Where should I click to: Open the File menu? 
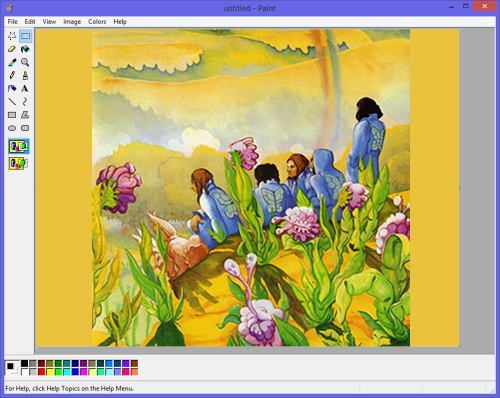click(x=13, y=22)
